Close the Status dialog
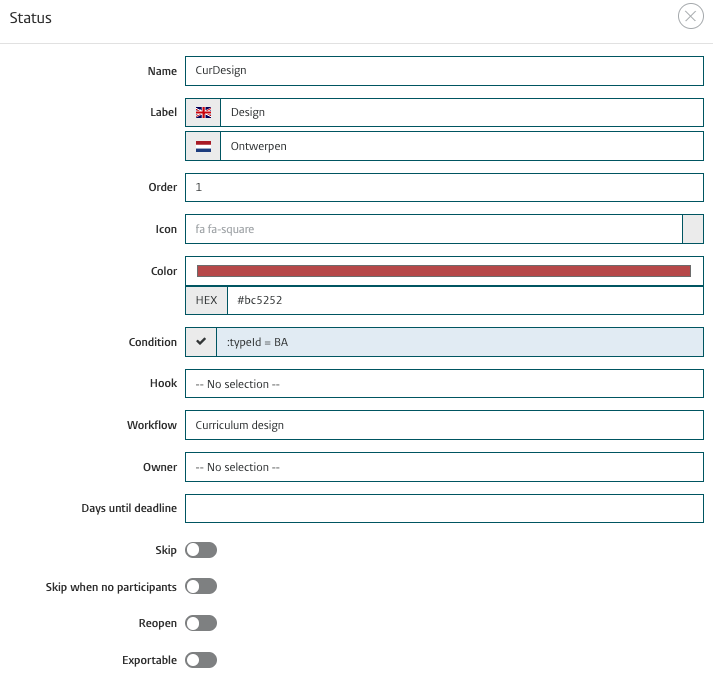 click(x=690, y=16)
